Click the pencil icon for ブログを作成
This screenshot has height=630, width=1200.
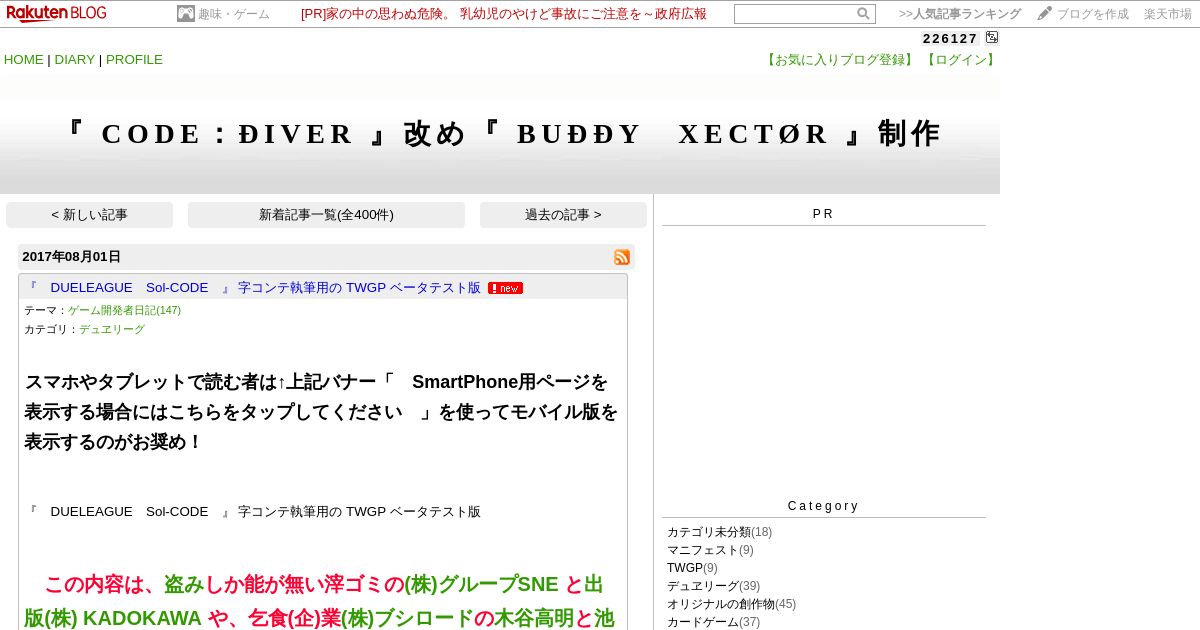1045,13
